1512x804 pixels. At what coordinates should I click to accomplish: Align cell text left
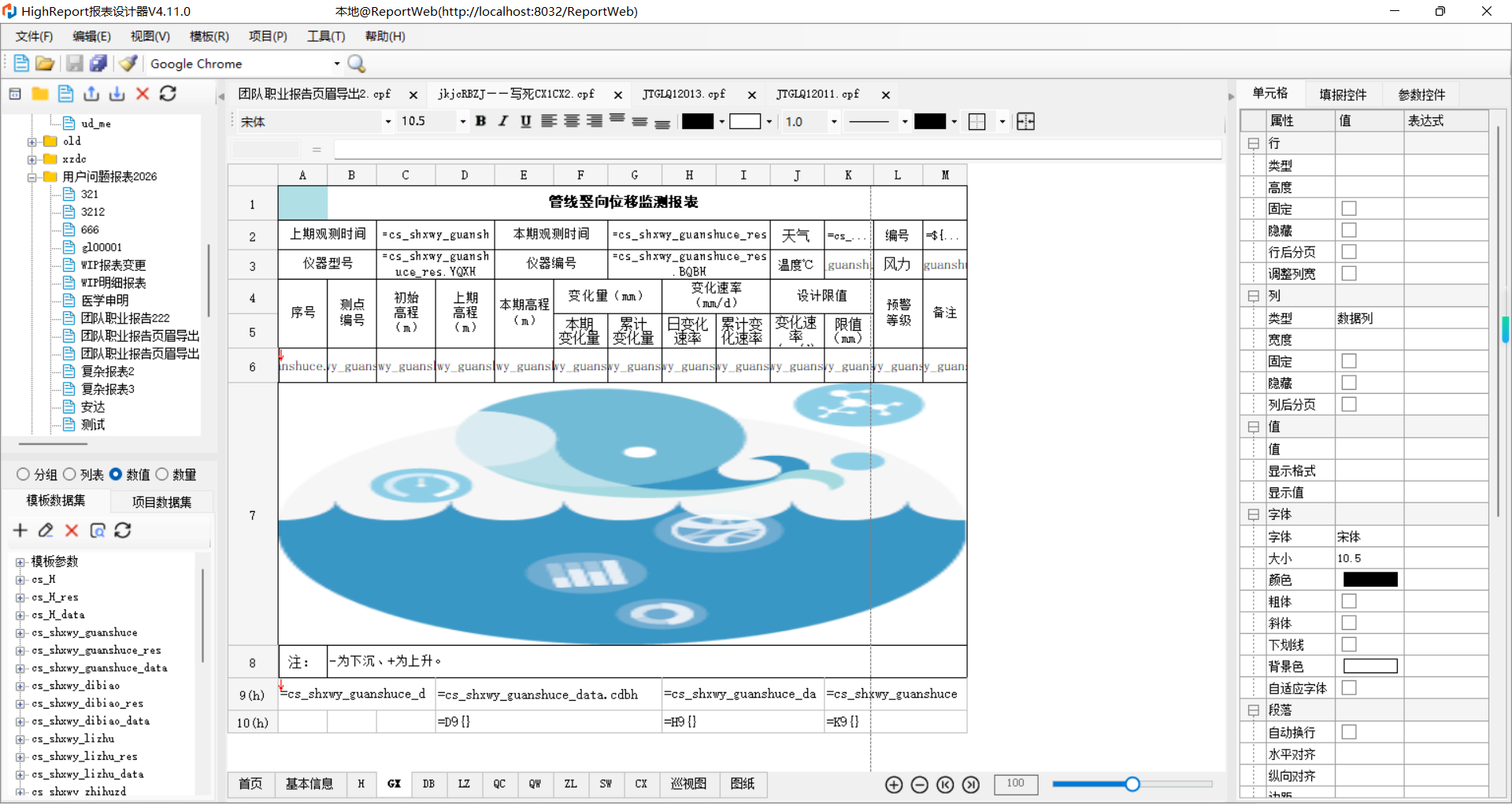click(x=549, y=121)
